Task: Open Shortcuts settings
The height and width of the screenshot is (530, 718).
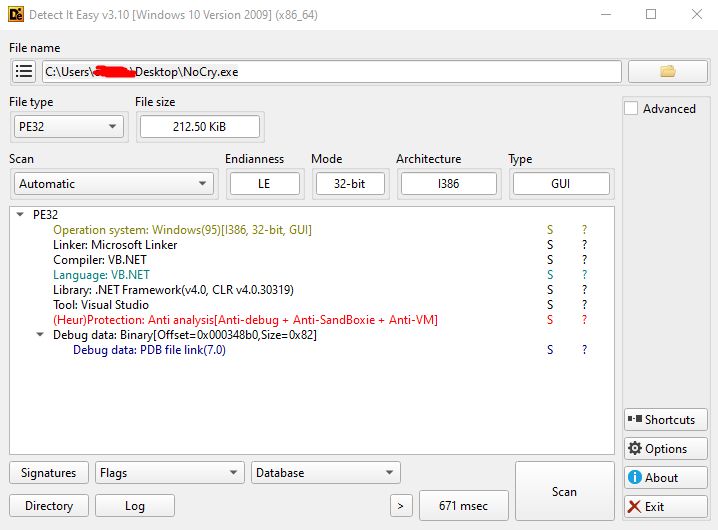Action: coord(665,420)
